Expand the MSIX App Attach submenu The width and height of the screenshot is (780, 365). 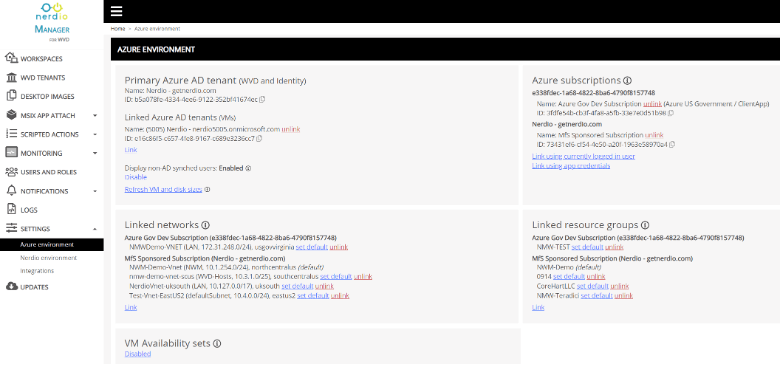click(x=95, y=115)
